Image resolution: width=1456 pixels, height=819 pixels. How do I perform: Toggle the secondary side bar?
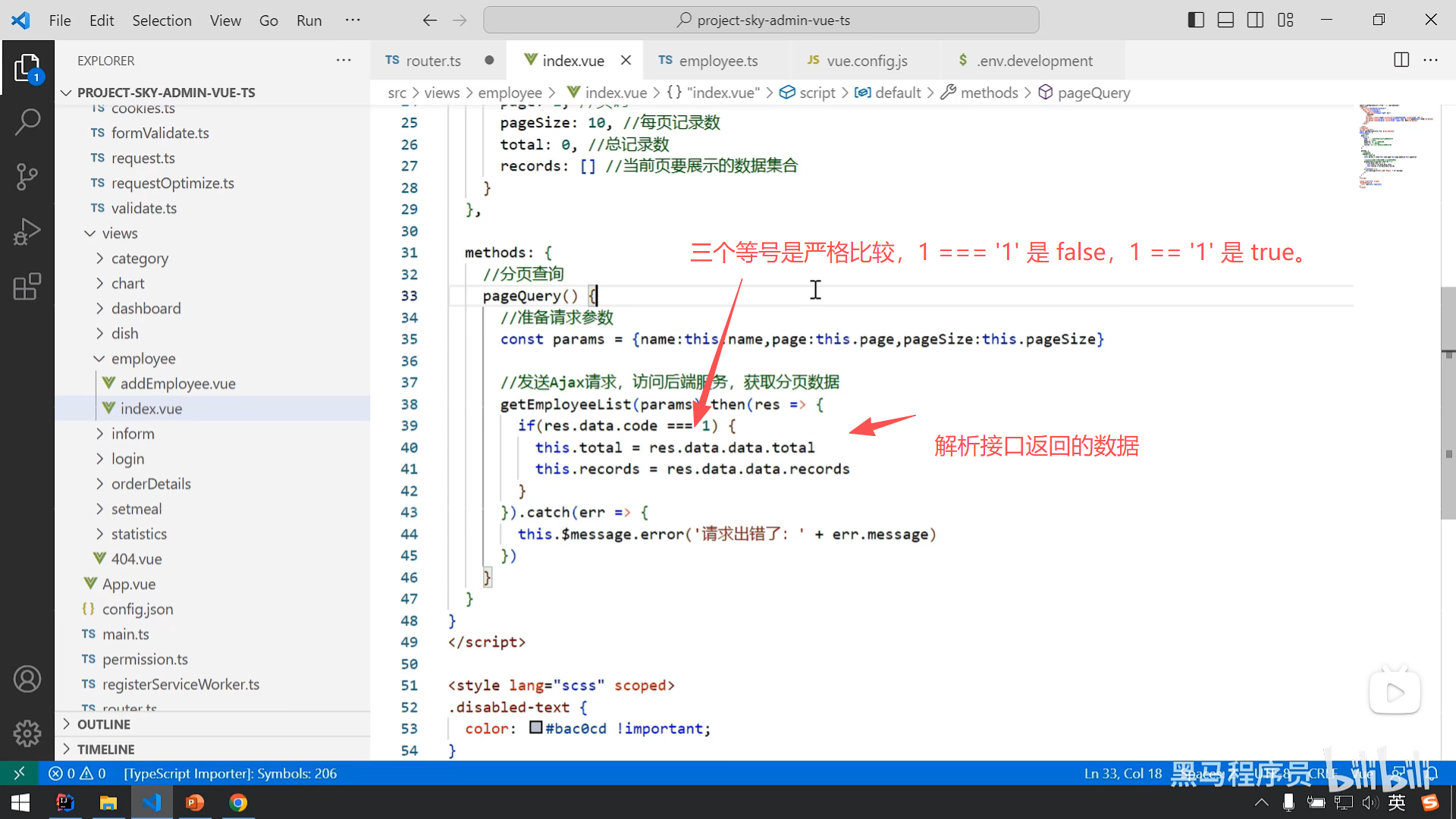(1255, 20)
